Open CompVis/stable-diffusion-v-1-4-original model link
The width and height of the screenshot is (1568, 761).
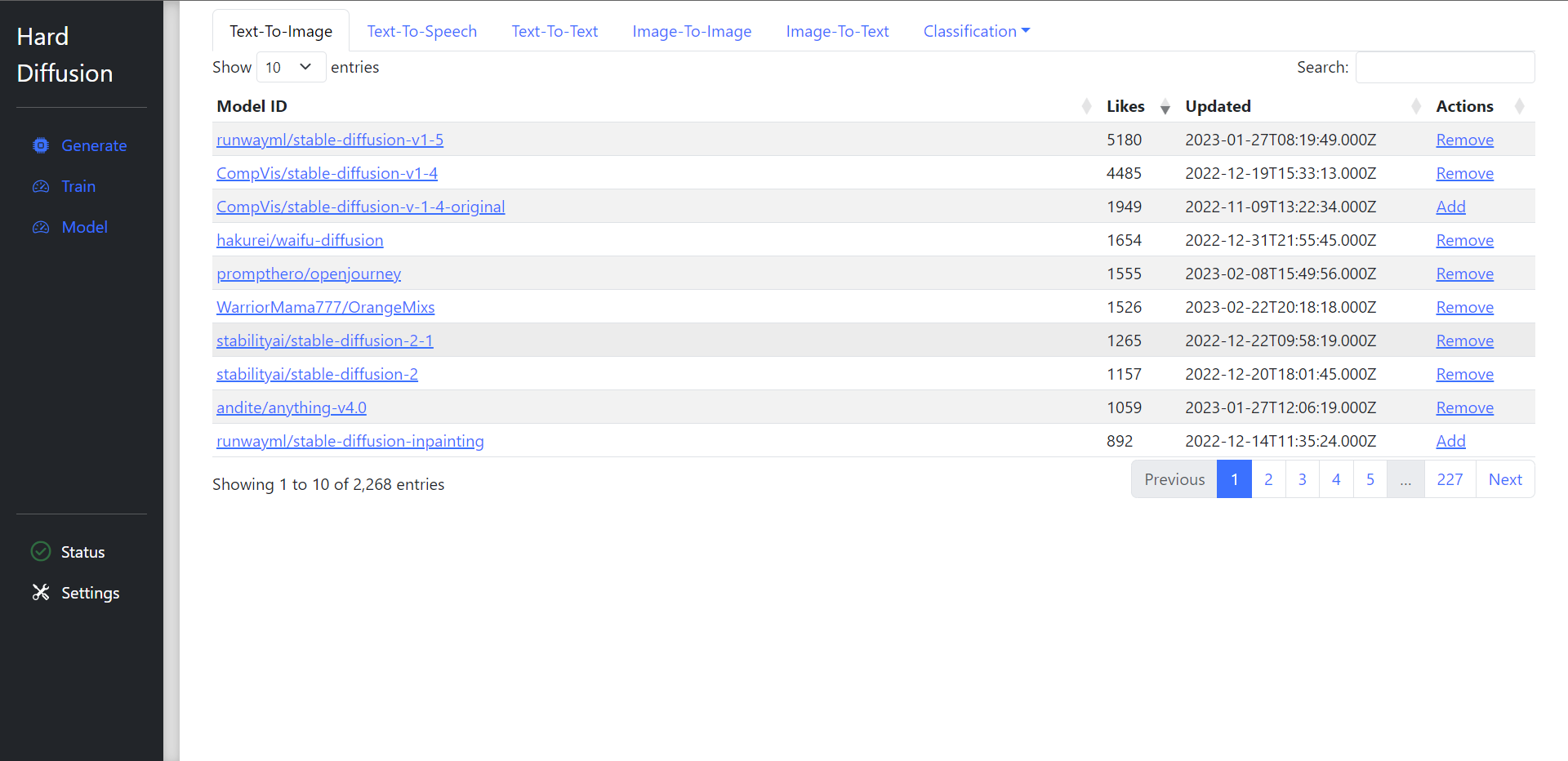[360, 207]
